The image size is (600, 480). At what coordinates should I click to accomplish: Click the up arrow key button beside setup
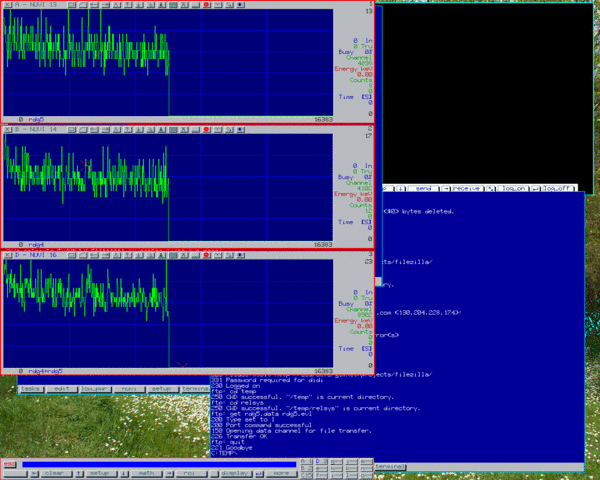click(79, 473)
